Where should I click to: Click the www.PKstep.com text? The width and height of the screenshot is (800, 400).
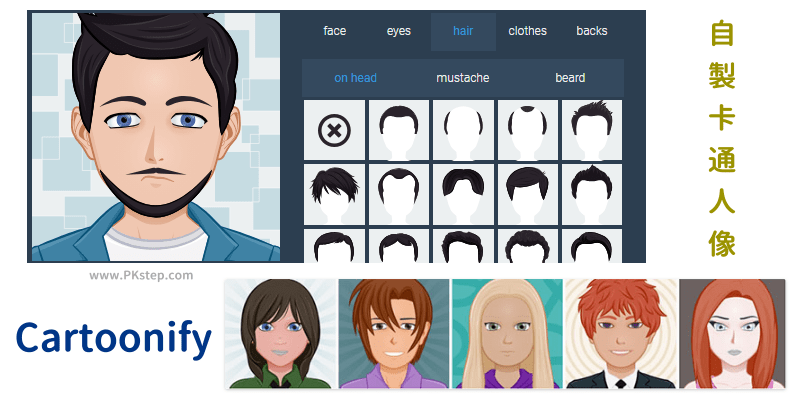click(x=141, y=276)
